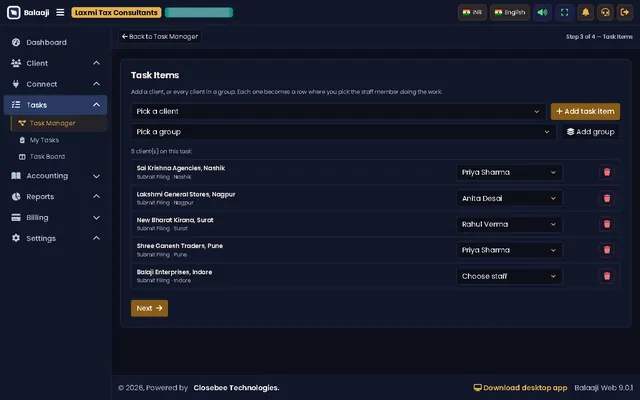Click the Next button
The height and width of the screenshot is (400, 640).
[x=149, y=308]
